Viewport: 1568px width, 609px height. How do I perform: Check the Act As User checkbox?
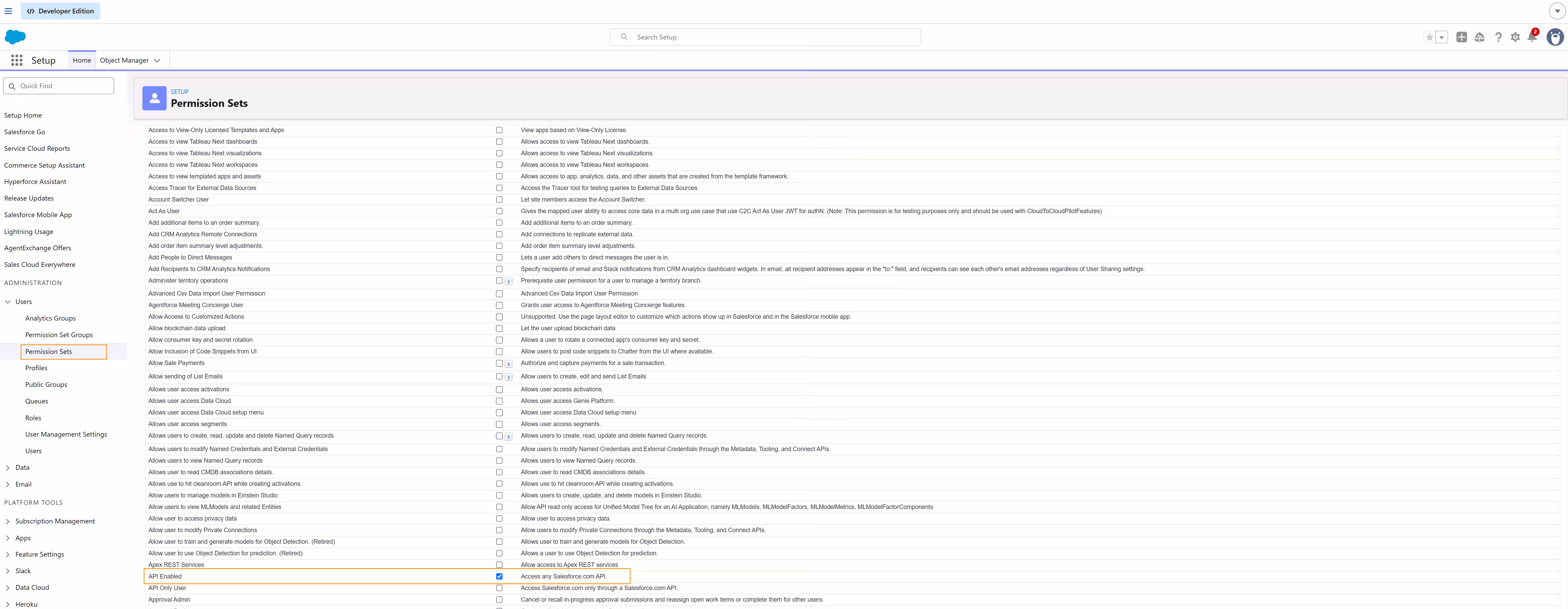pyautogui.click(x=499, y=211)
